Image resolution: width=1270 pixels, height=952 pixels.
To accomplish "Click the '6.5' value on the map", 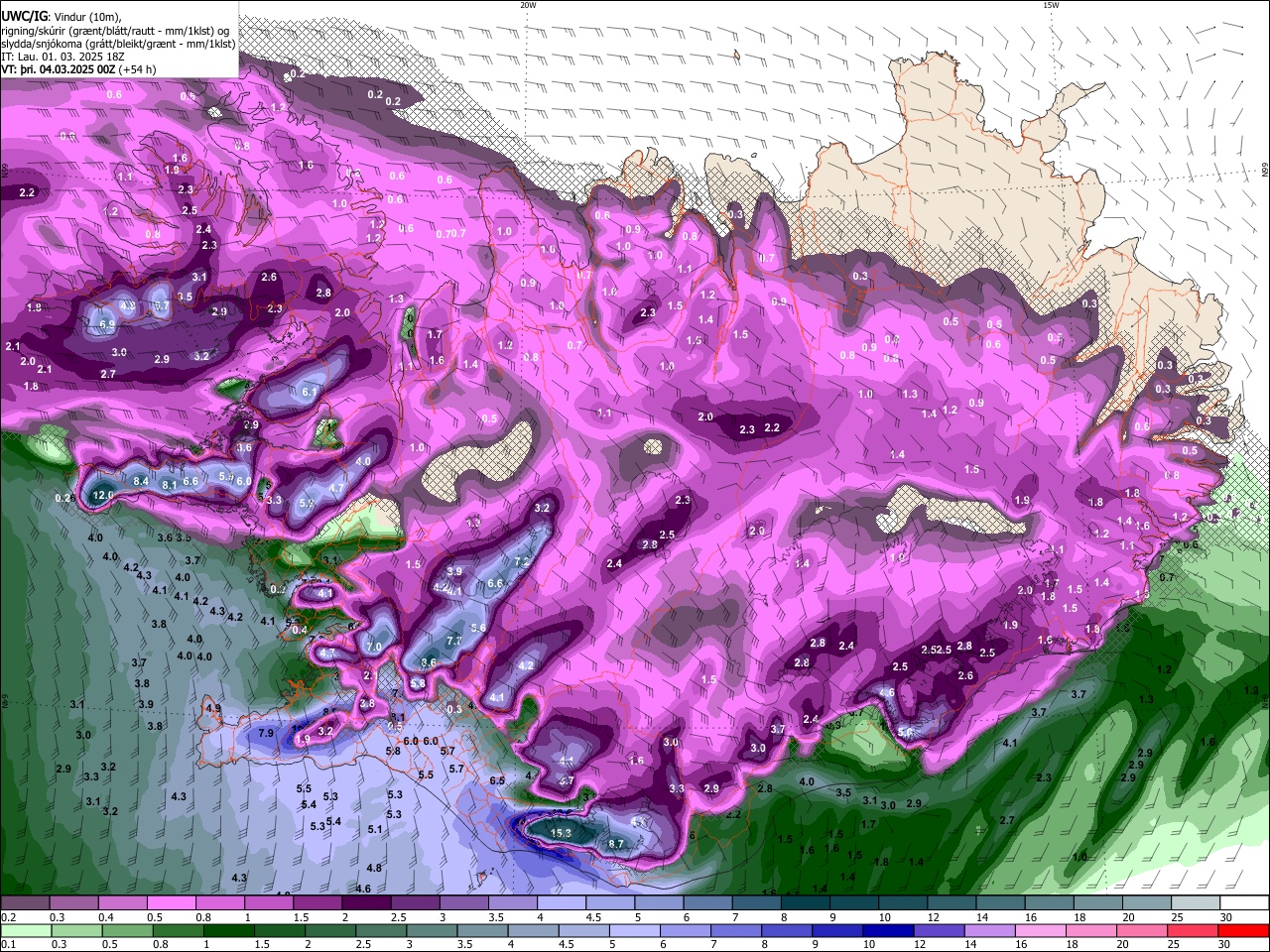I will [x=498, y=780].
